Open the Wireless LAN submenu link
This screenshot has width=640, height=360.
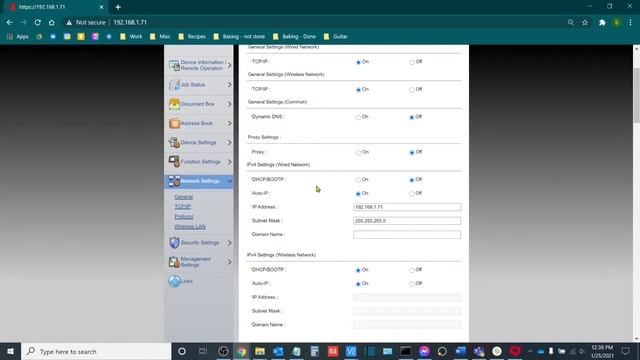190,227
